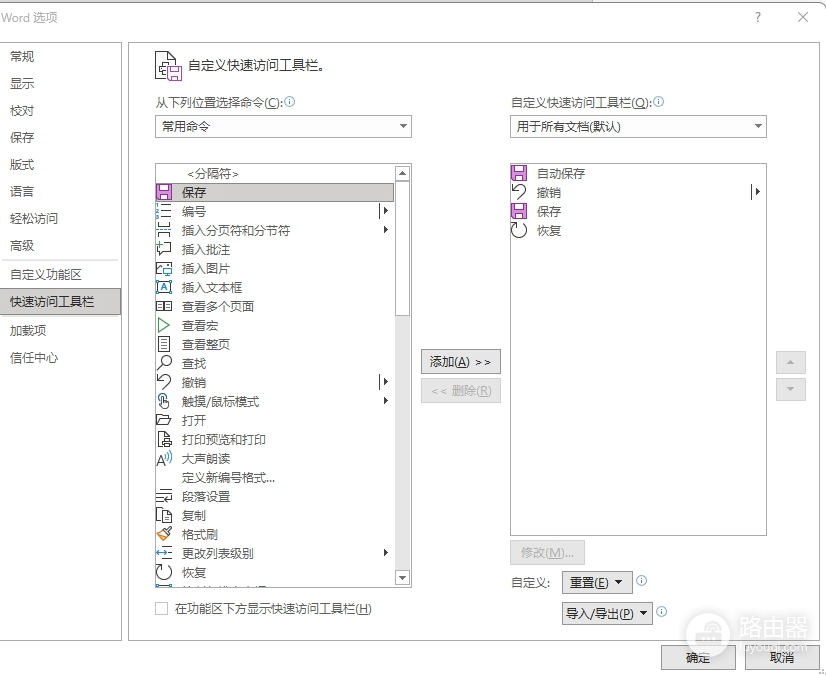Click the Copy (复制) icon
The width and height of the screenshot is (826, 675).
point(164,515)
